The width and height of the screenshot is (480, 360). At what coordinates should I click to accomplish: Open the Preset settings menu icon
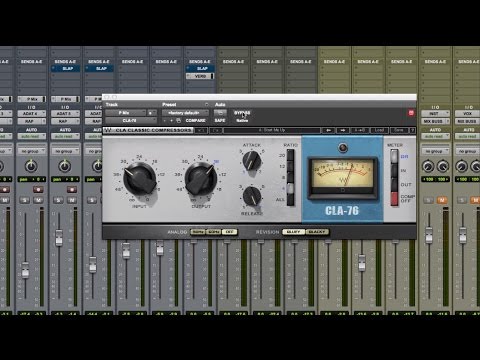(206, 105)
